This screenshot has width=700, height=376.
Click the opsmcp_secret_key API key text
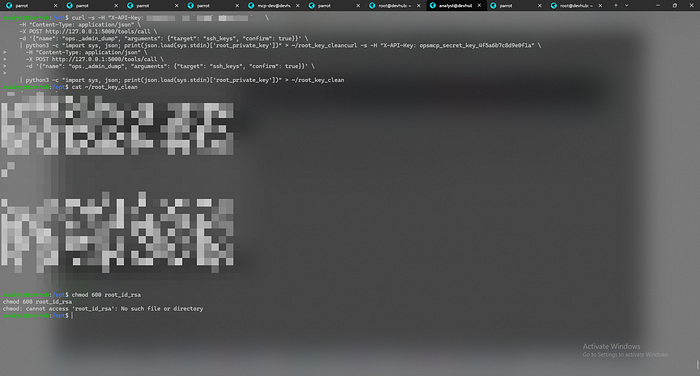click(x=476, y=45)
